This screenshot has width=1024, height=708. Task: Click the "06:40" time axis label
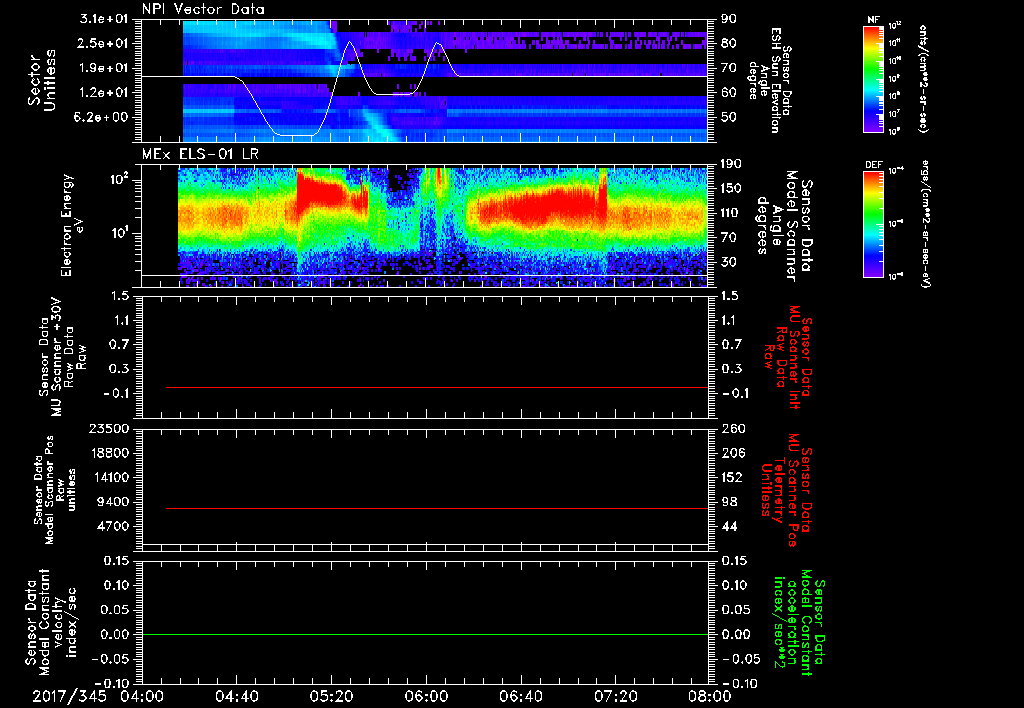(x=520, y=696)
